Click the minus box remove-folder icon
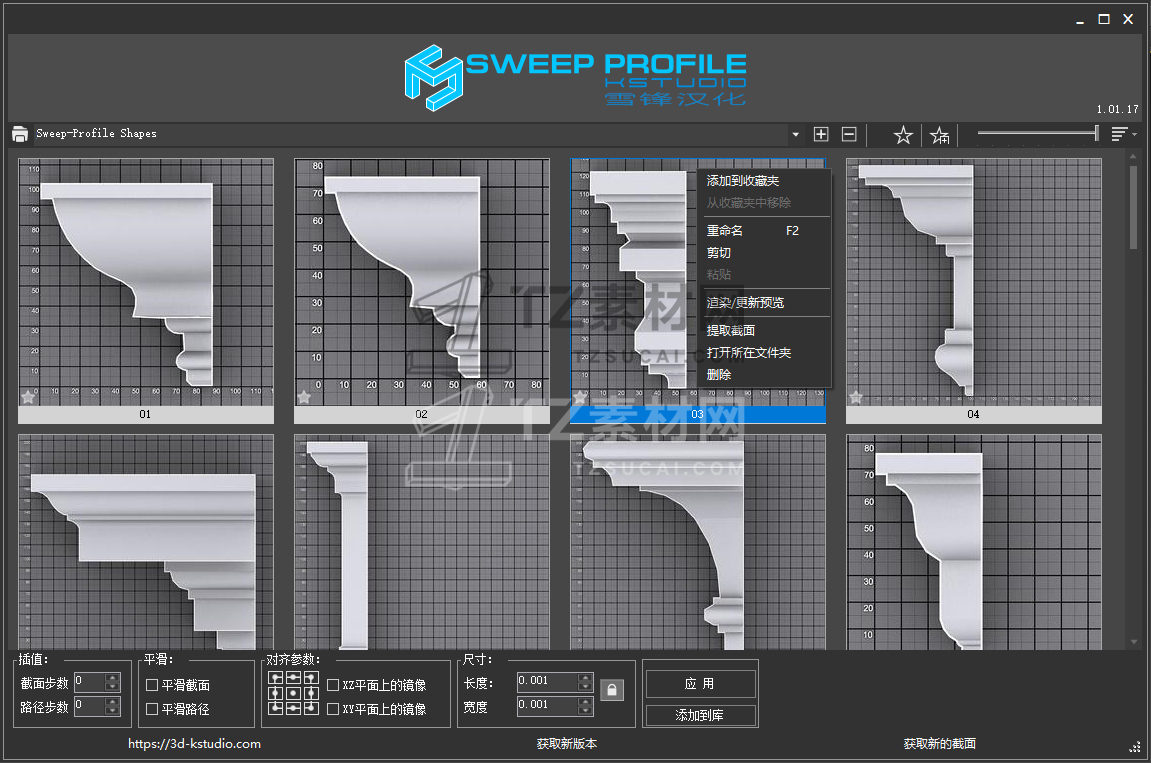The image size is (1151, 763). 849,134
